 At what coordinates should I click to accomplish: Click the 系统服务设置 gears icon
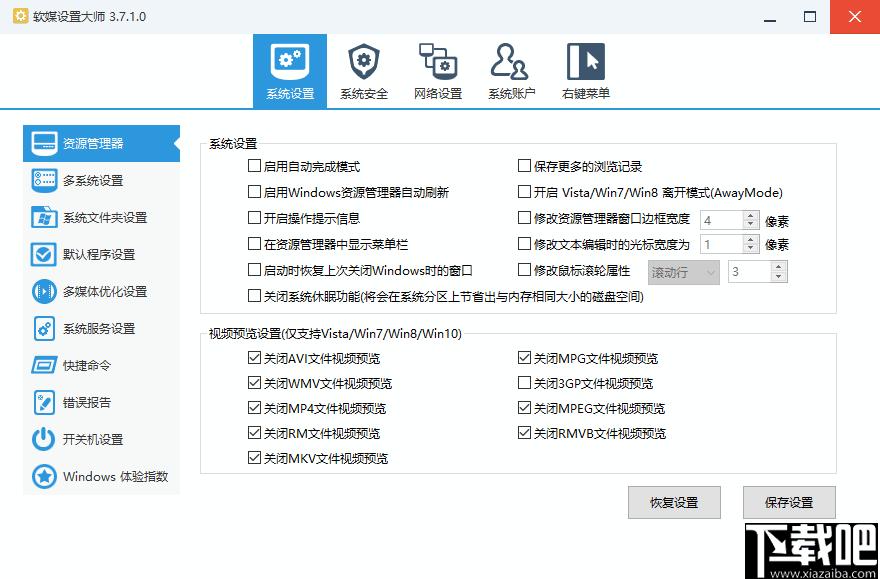click(44, 329)
